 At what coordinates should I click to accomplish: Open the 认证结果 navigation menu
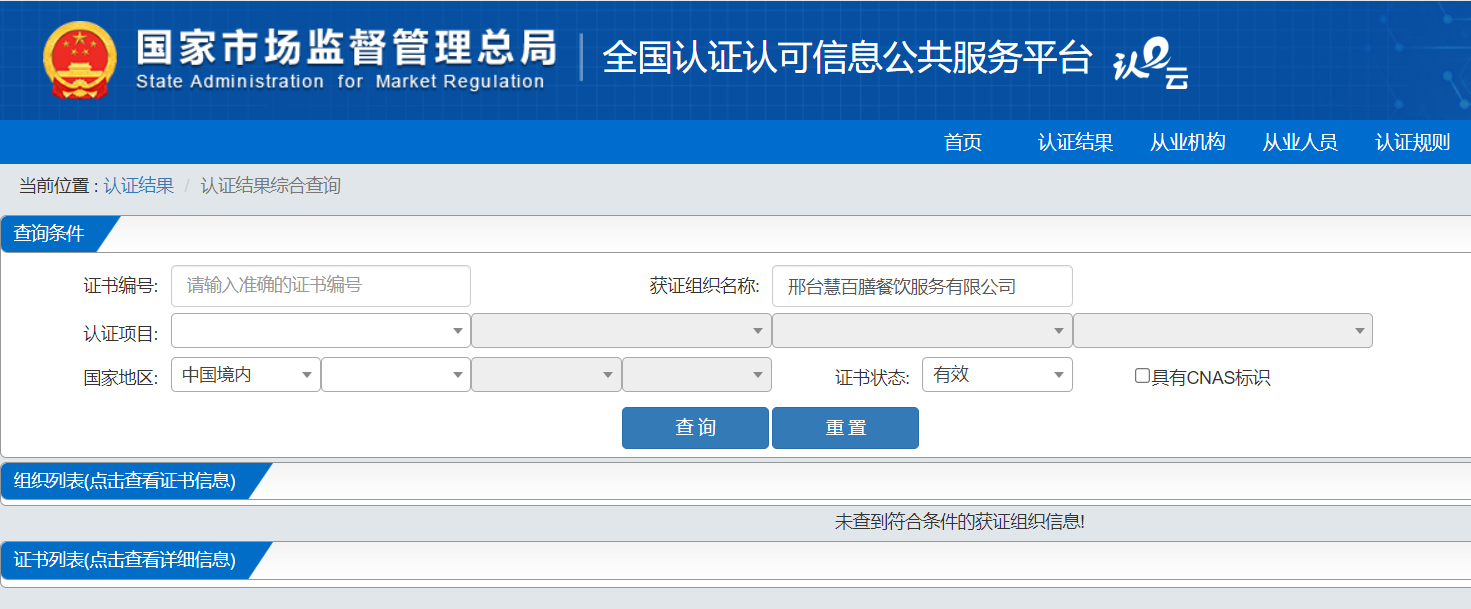[x=1075, y=143]
